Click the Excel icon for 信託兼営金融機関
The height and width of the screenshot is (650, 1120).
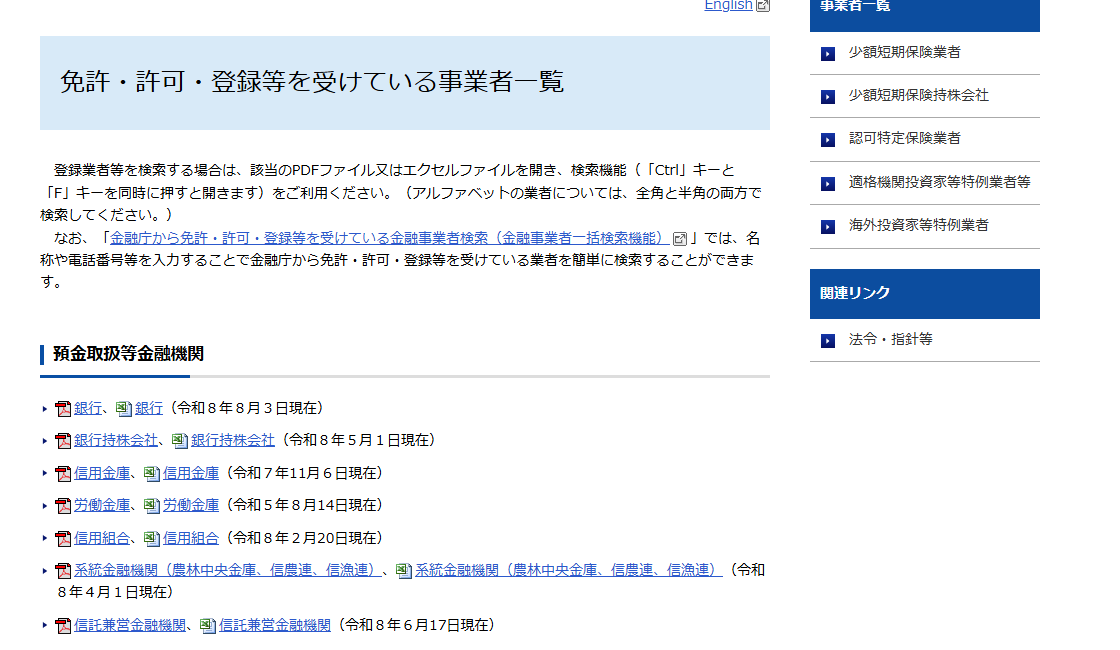[208, 626]
